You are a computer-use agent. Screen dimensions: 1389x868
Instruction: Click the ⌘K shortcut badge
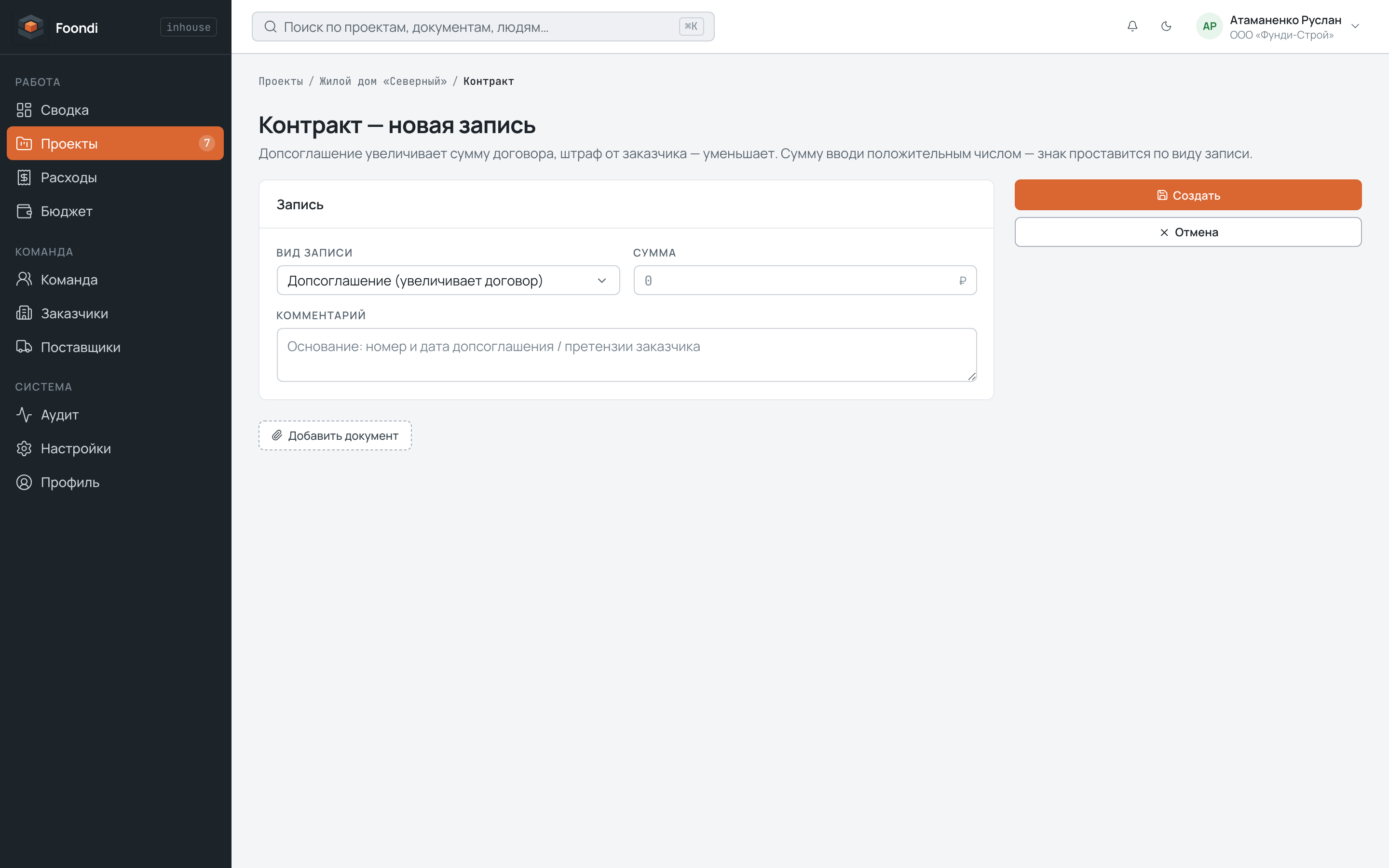coord(691,27)
